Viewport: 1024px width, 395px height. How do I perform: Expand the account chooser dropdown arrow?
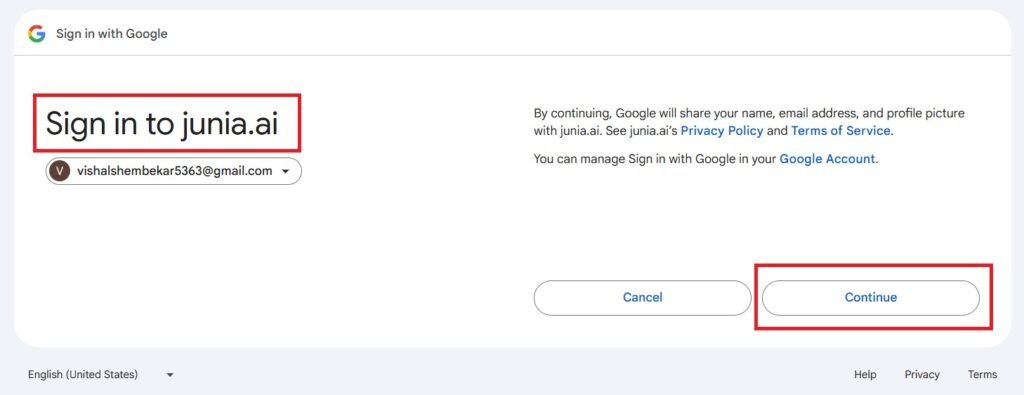click(x=285, y=172)
